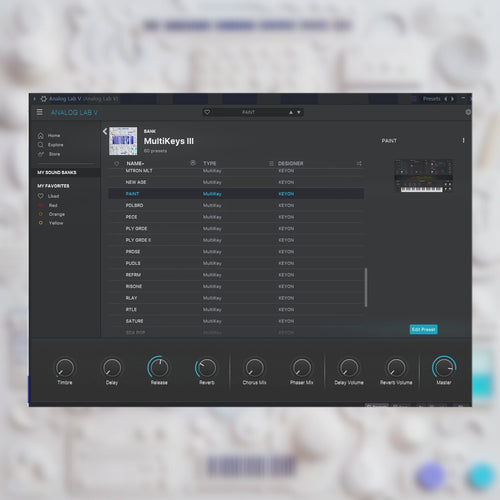The image size is (500, 500).
Task: Go to next preset with down arrow
Action: [299, 112]
